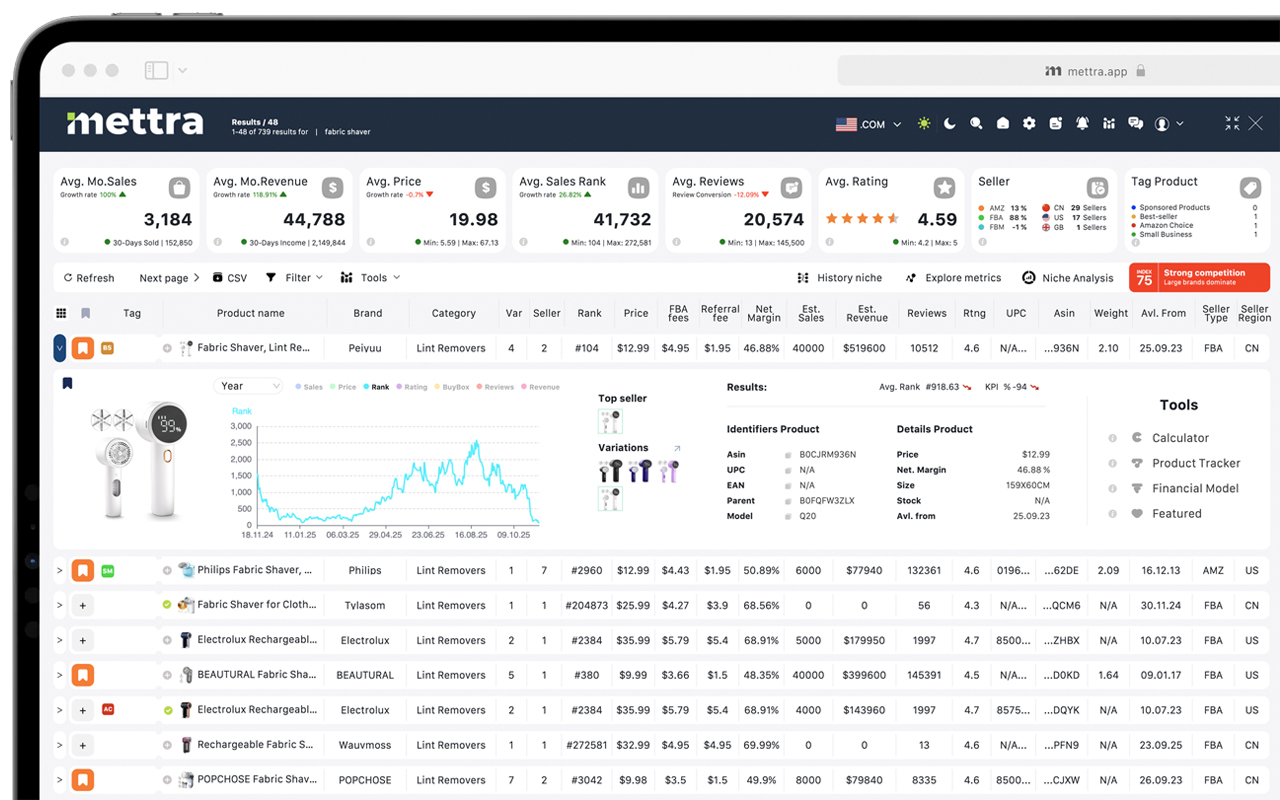
Task: Open the .COM marketplace dropdown
Action: [868, 124]
